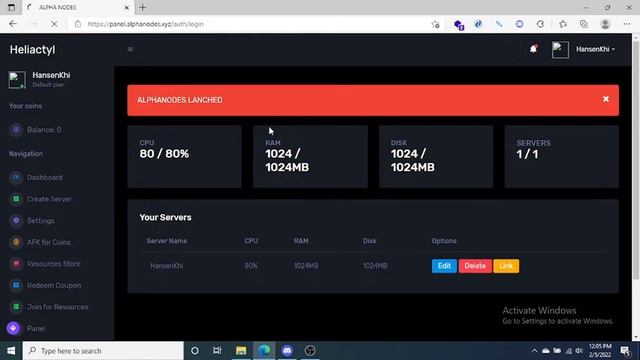Screen dimensions: 640x360
Task: Click the Resources Store icon
Action: tap(16, 264)
